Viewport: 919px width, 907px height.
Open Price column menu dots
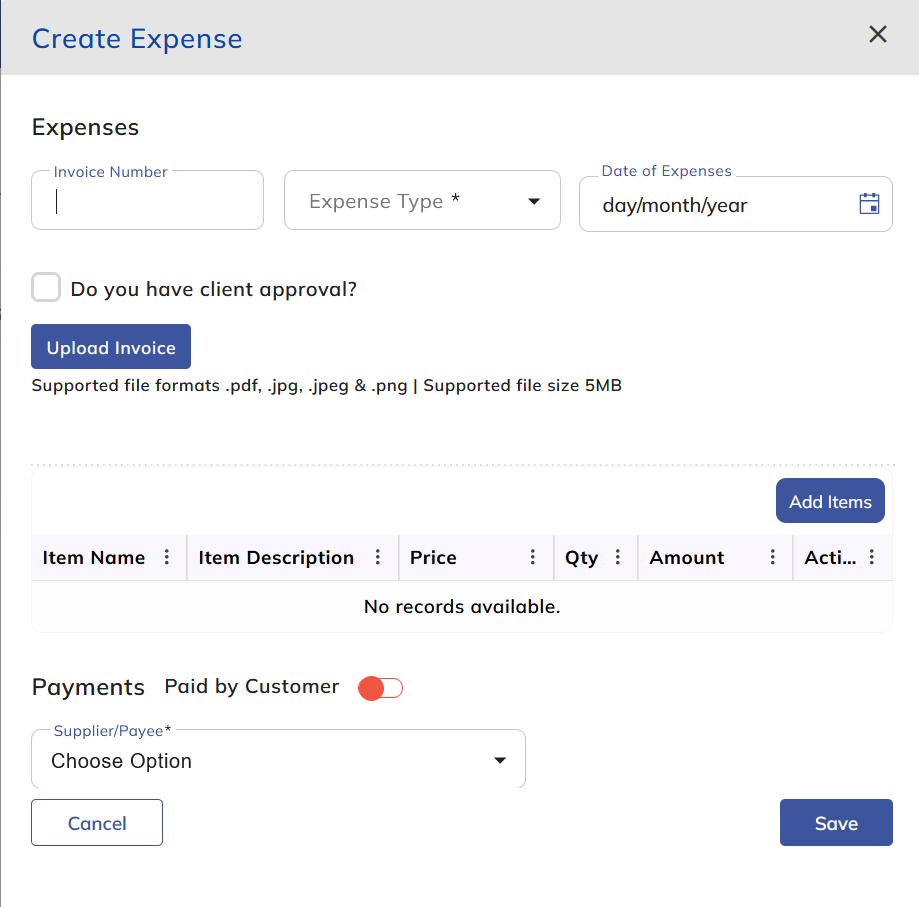(533, 558)
